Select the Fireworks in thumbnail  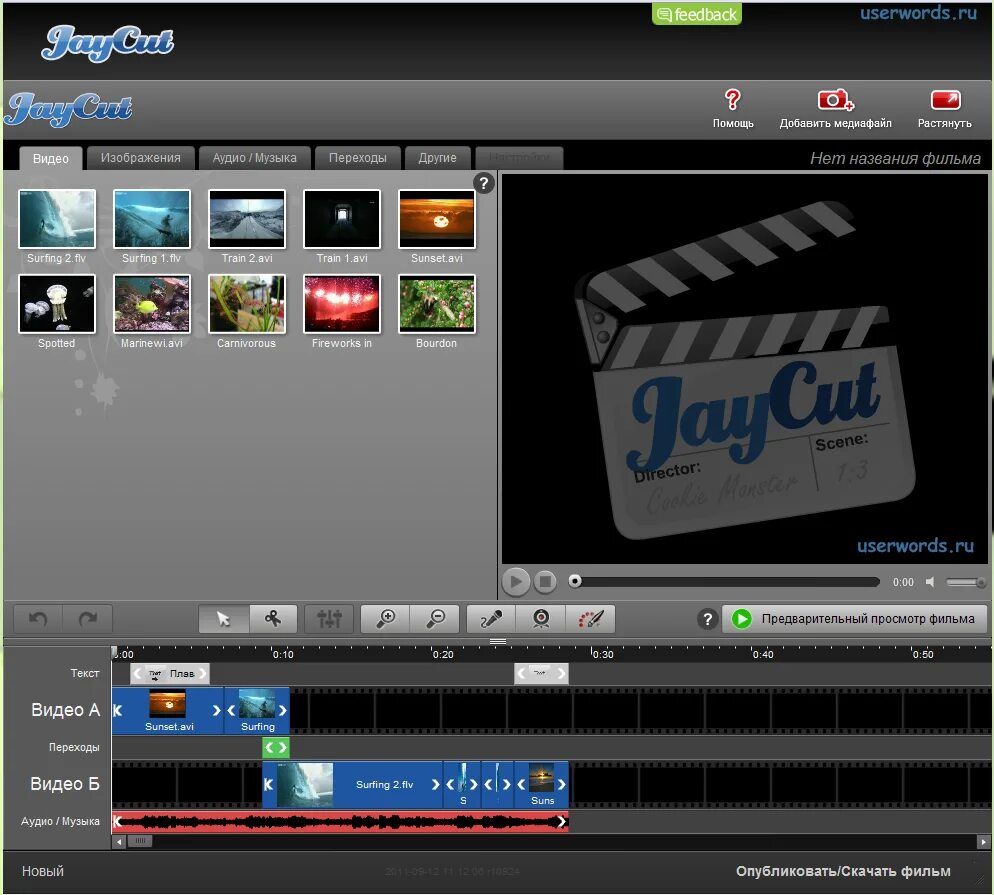342,304
